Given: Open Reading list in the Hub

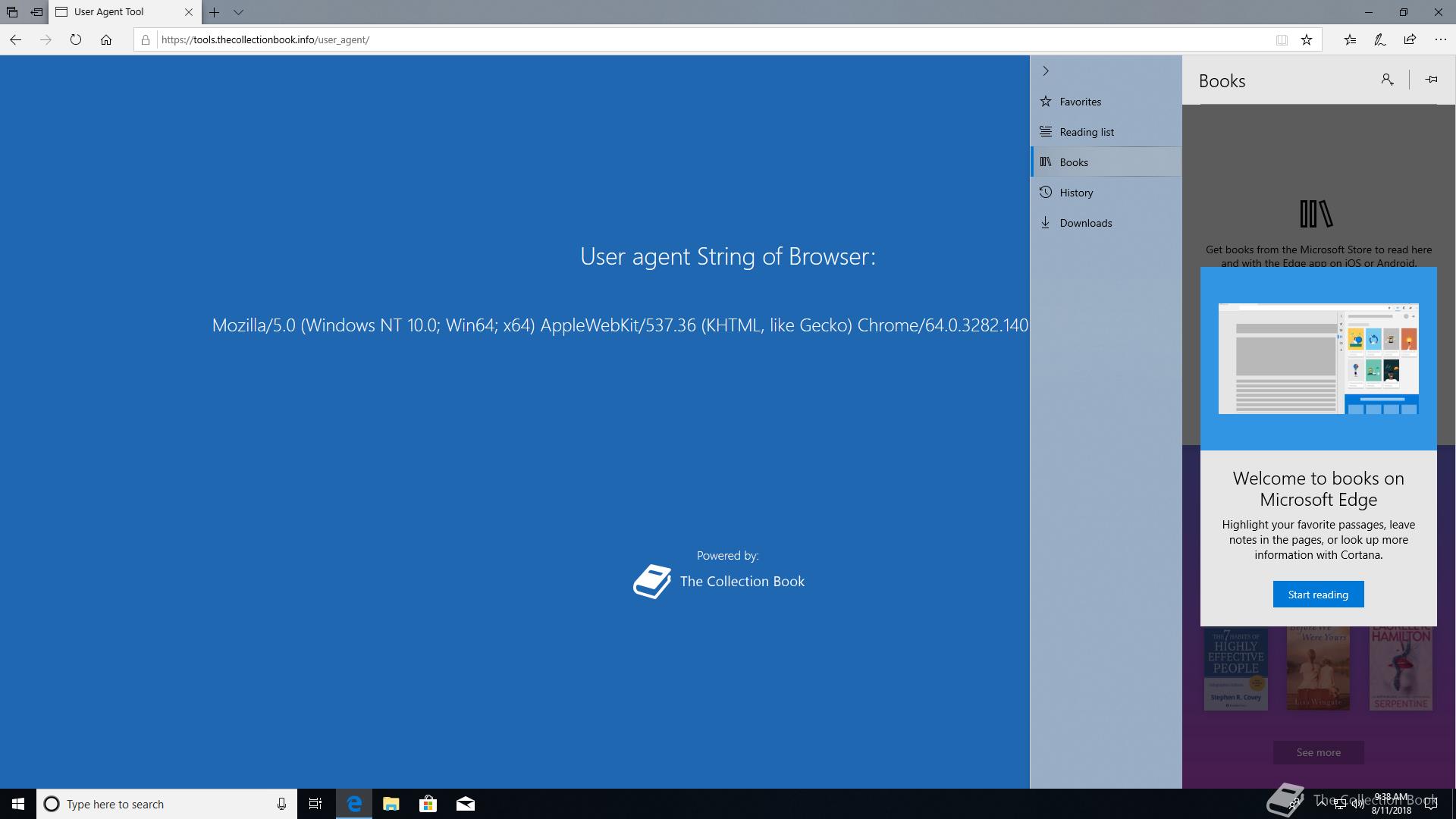Looking at the screenshot, I should [1106, 132].
